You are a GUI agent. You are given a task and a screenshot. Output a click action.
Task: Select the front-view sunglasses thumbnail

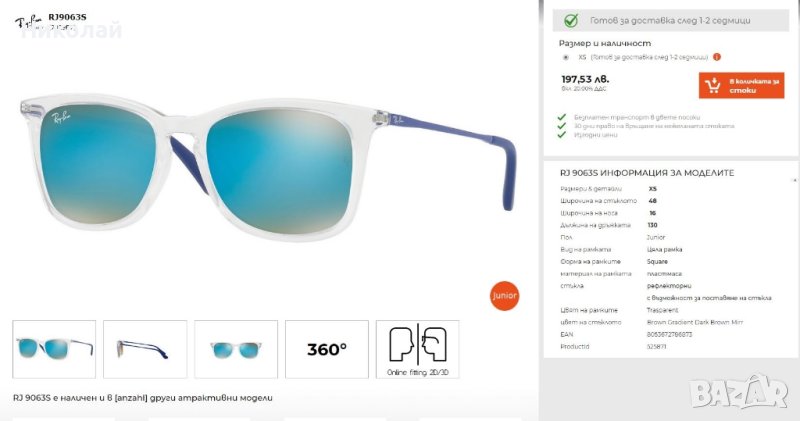tap(236, 350)
